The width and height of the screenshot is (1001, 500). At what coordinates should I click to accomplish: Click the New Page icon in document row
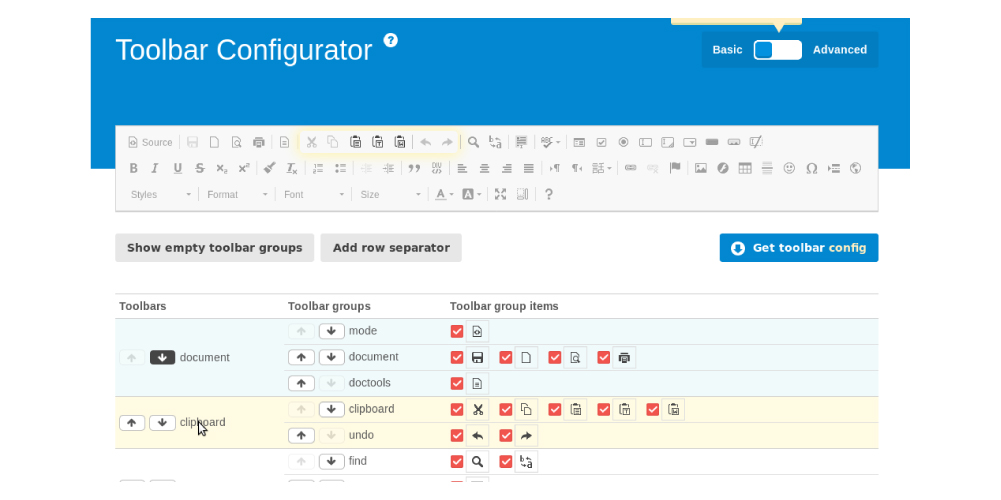click(x=526, y=357)
